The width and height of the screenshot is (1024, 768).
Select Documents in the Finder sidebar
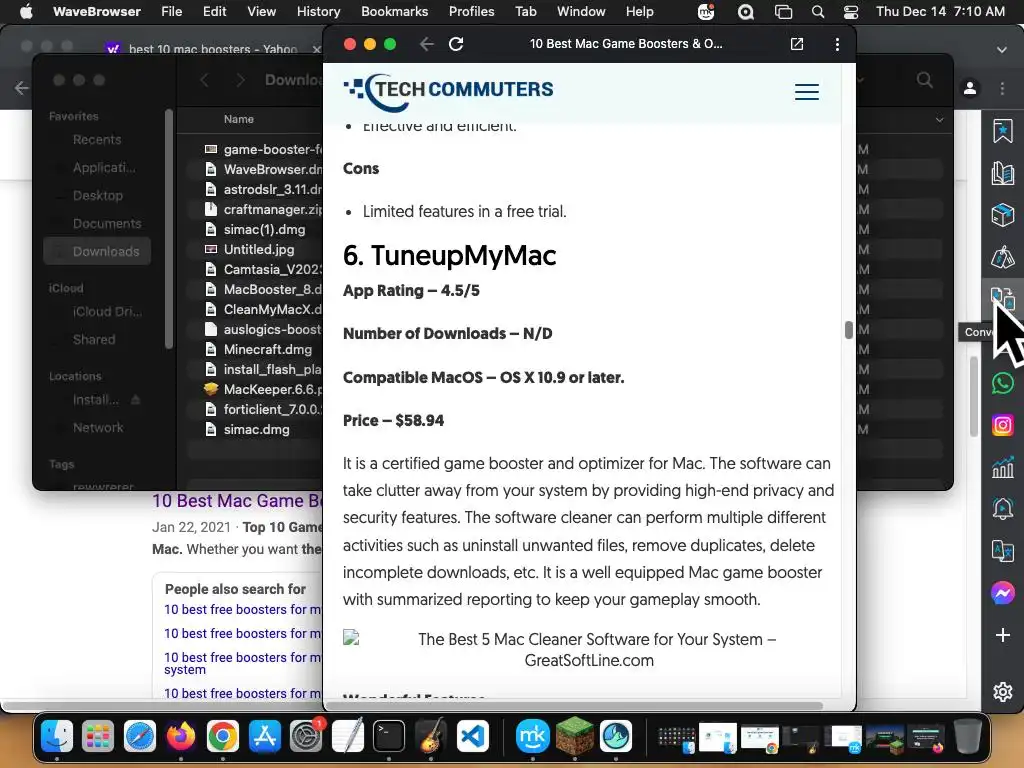106,223
